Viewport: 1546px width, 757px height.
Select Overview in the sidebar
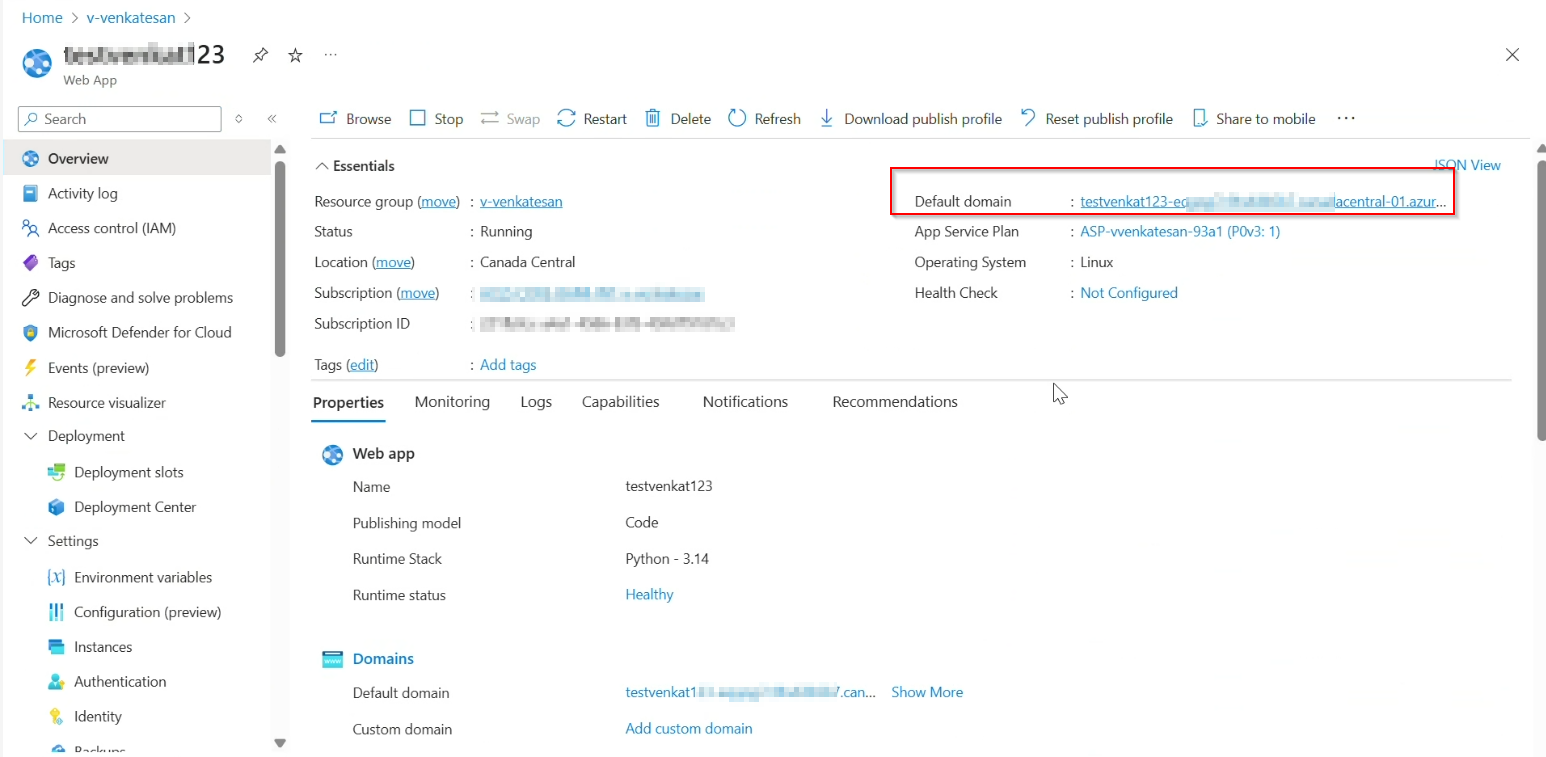point(136,158)
